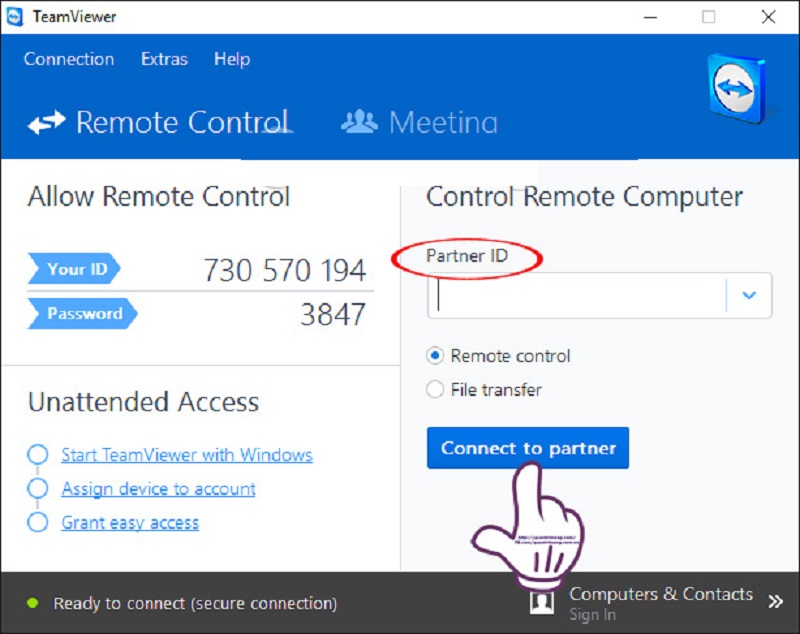Click the Computers & Contacts person icon
This screenshot has height=634, width=800.
542,602
